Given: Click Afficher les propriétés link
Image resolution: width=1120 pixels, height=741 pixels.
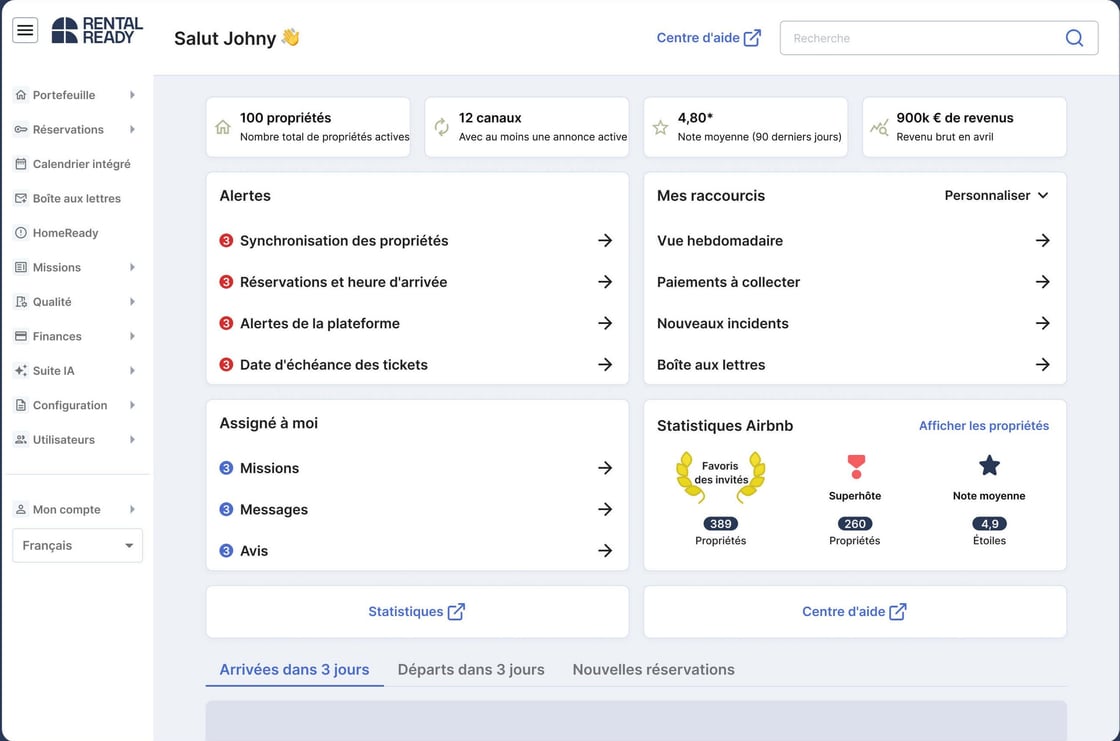Looking at the screenshot, I should tap(984, 425).
